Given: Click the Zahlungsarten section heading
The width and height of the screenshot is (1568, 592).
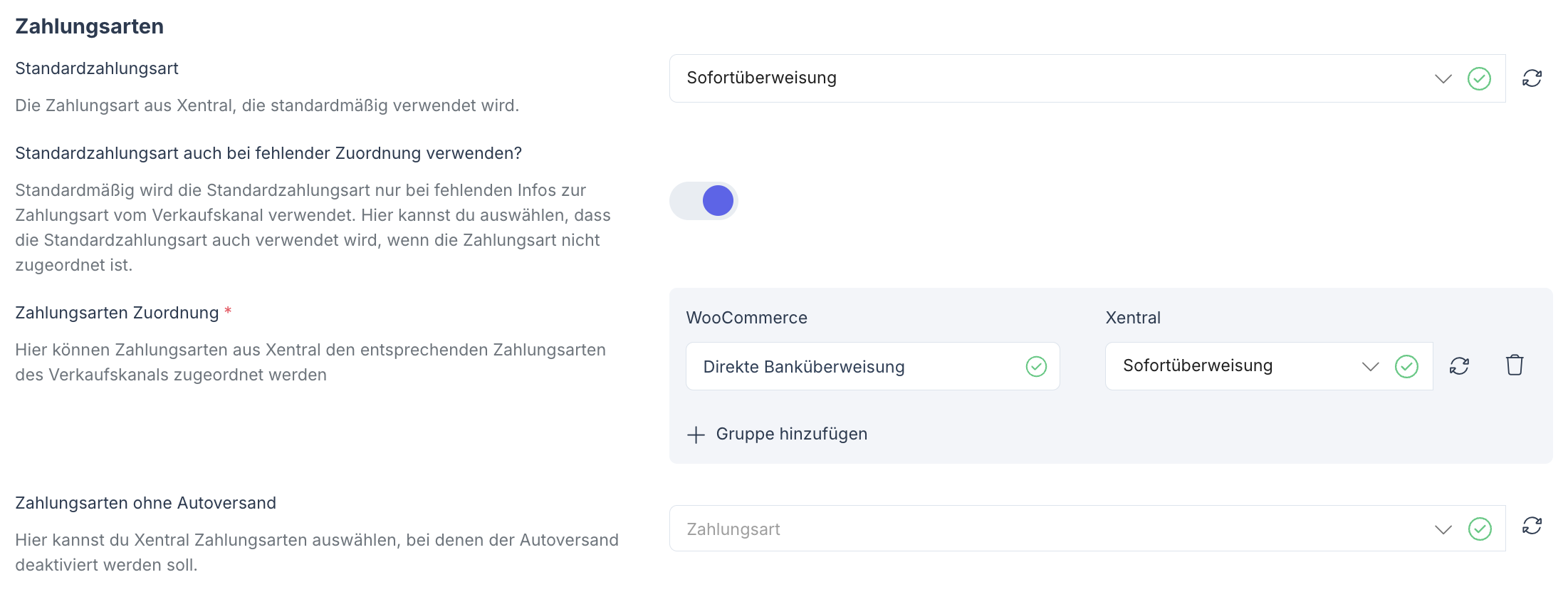Looking at the screenshot, I should click(90, 26).
